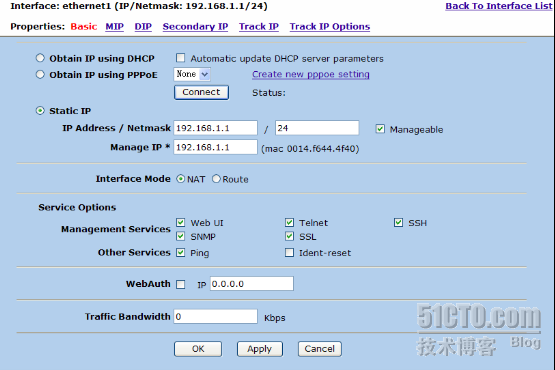
Task: Open the Basic properties tab
Action: pyautogui.click(x=84, y=27)
